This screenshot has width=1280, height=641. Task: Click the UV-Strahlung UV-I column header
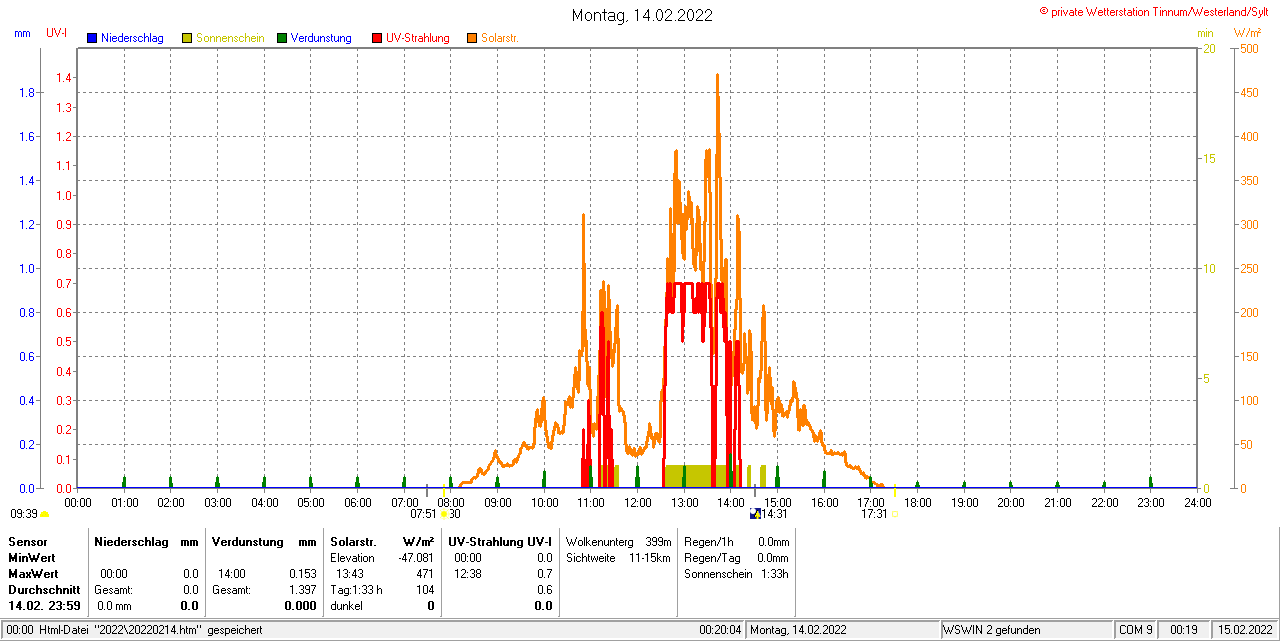tap(500, 541)
